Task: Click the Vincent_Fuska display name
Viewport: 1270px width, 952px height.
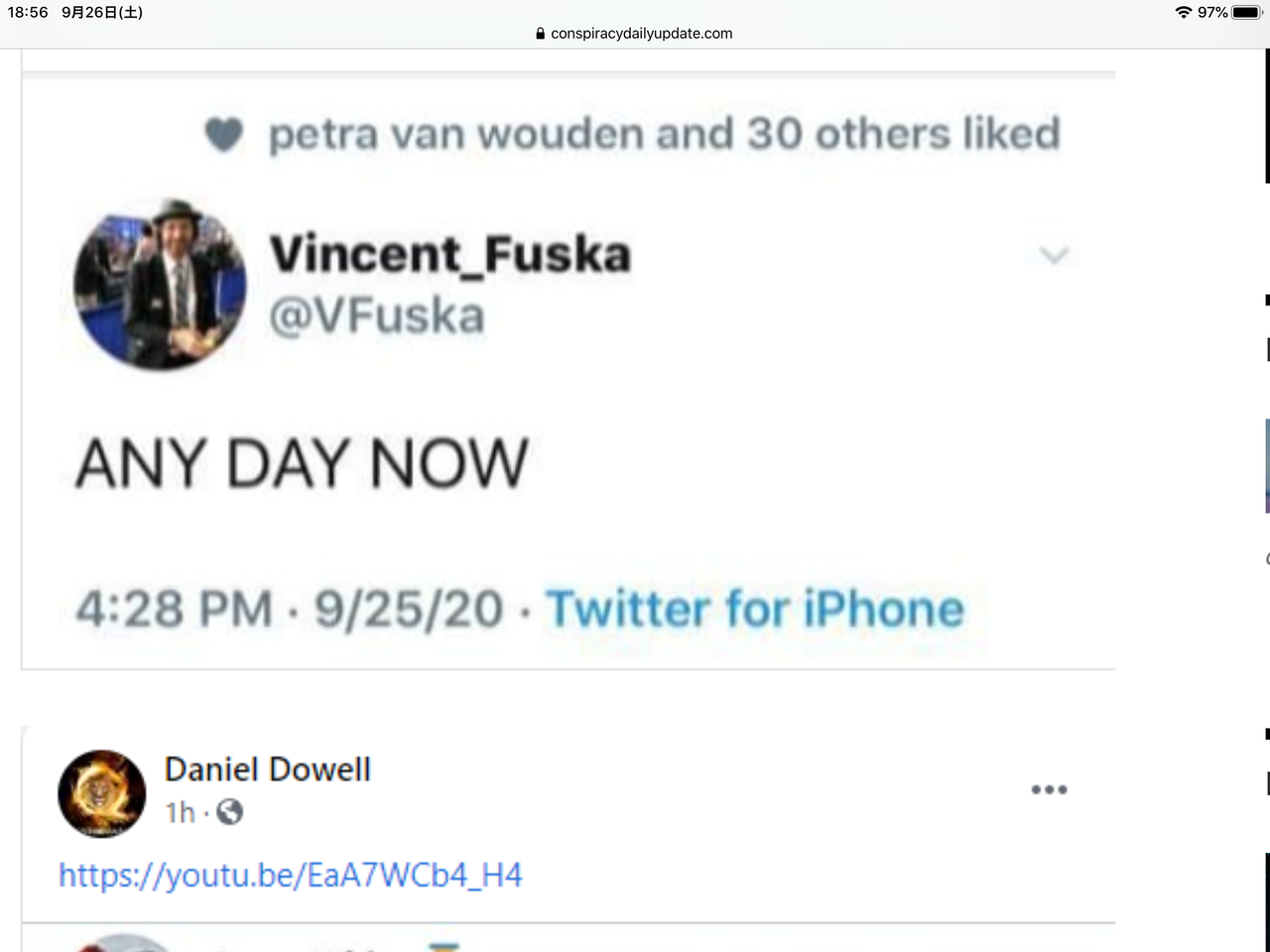Action: point(449,254)
